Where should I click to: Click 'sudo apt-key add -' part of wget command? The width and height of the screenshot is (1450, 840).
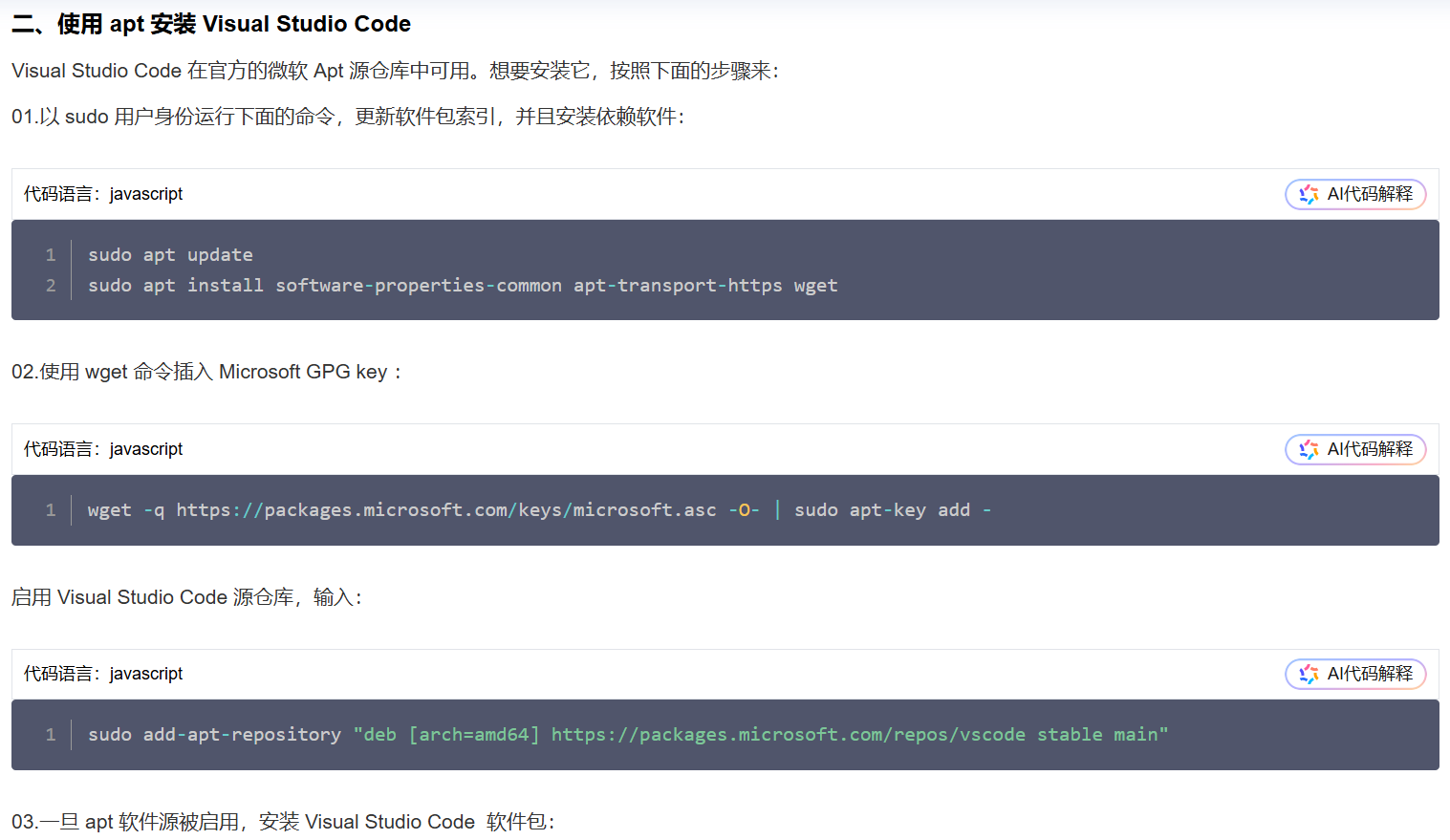click(x=893, y=510)
